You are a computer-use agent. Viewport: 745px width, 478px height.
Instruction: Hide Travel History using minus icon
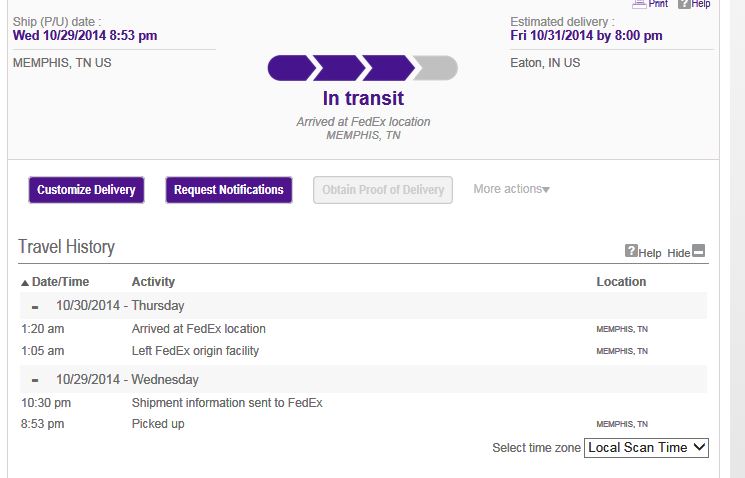coord(698,250)
